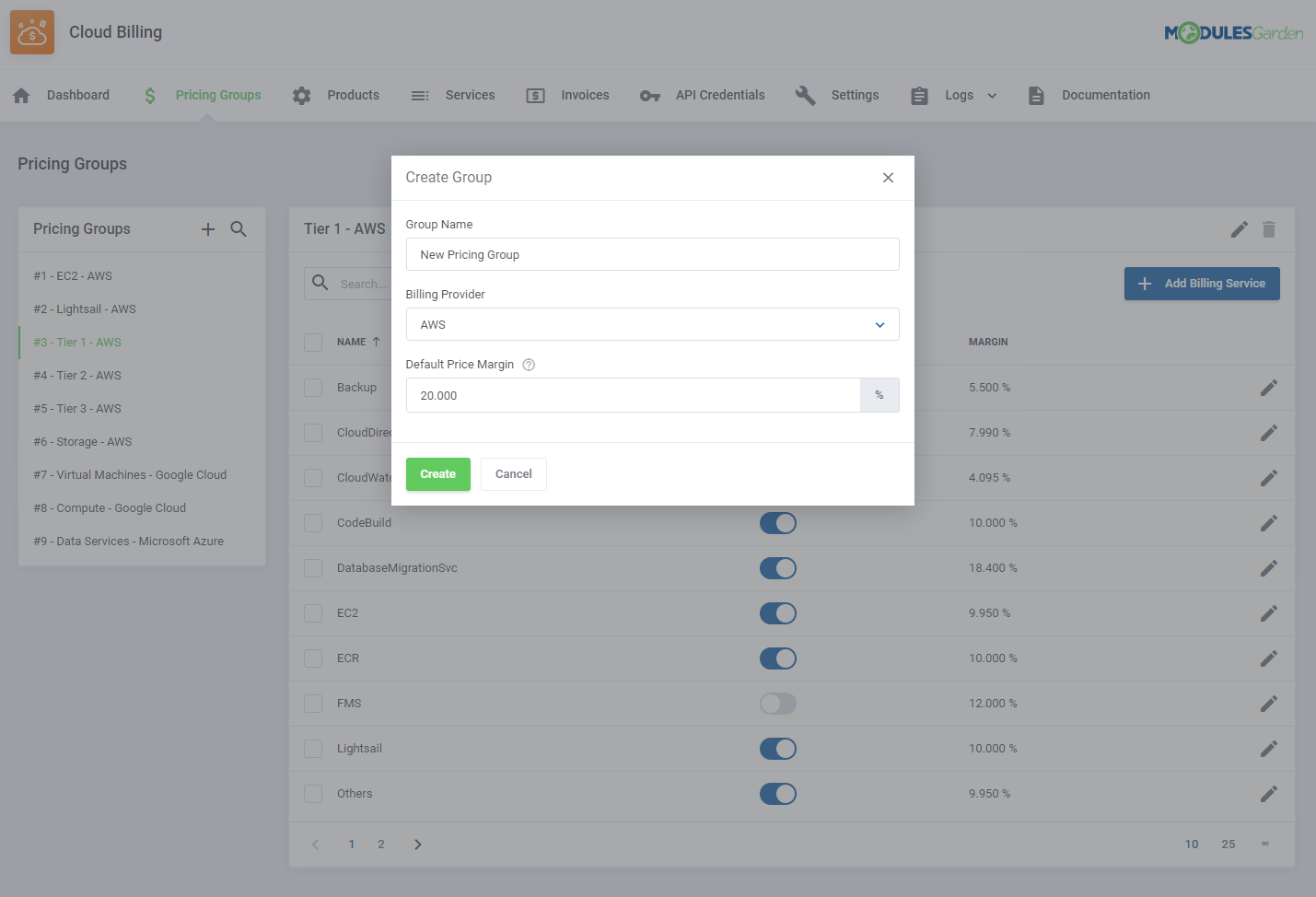The height and width of the screenshot is (897, 1316).
Task: Click the Services list icon
Action: pyautogui.click(x=420, y=96)
